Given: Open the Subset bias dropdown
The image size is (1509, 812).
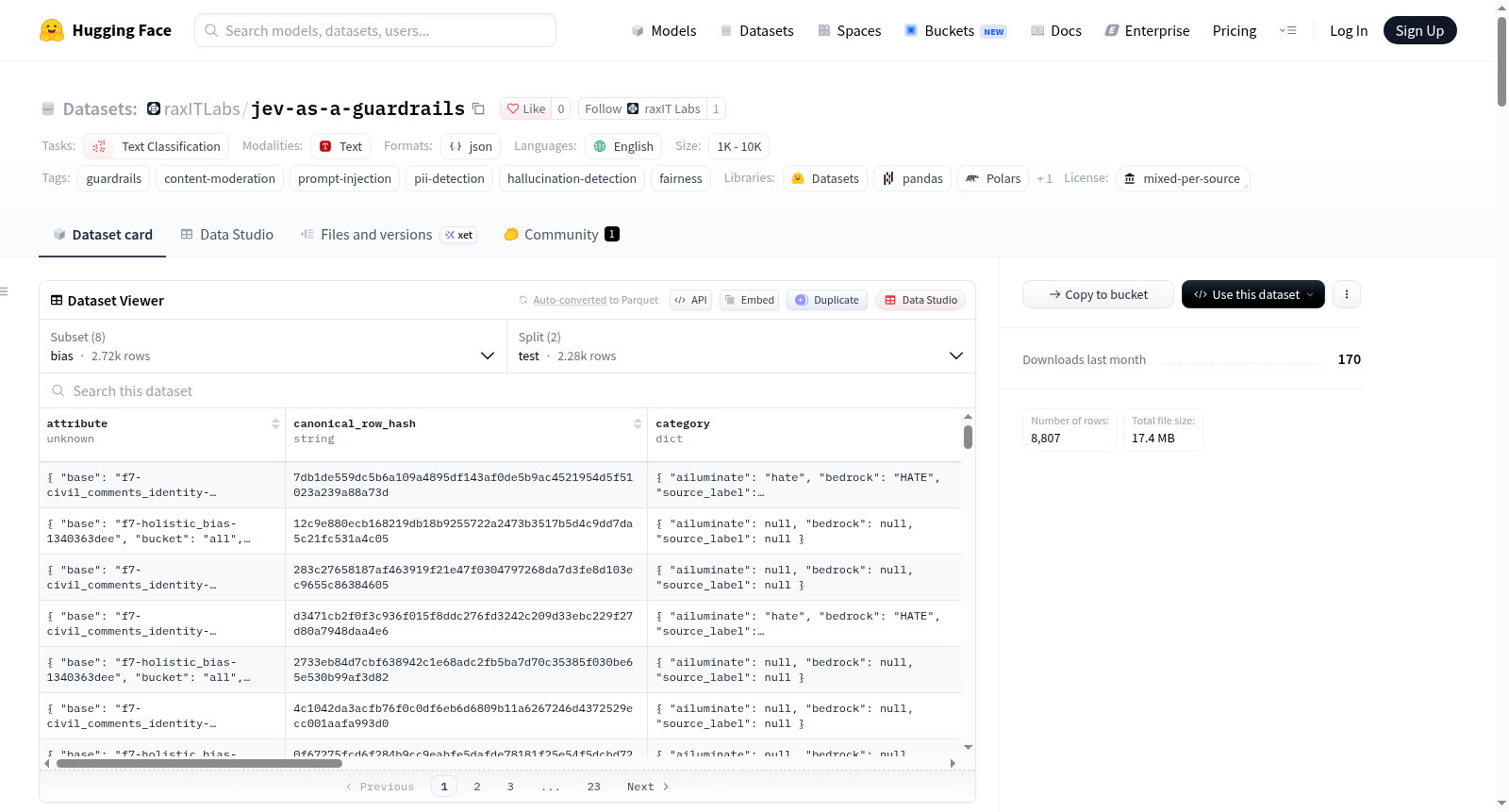Looking at the screenshot, I should (x=273, y=346).
